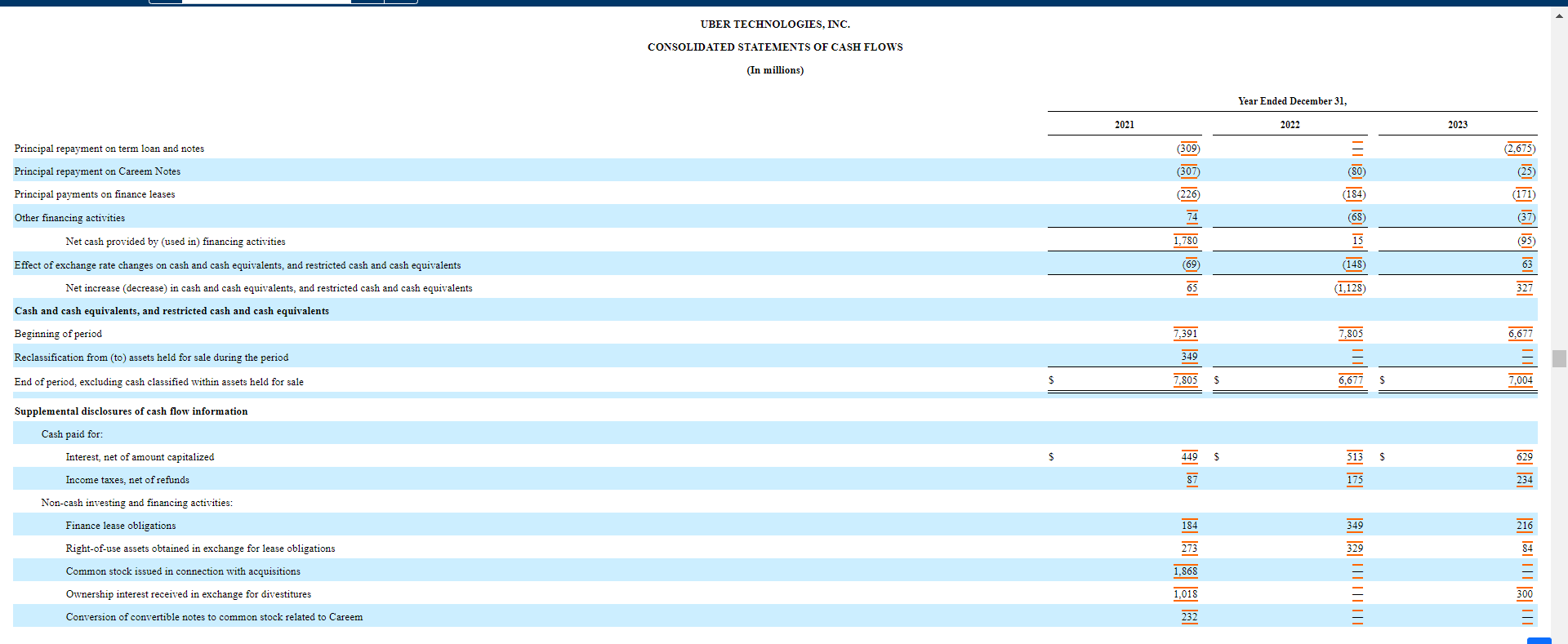
Task: Select 2021 term loan repayment value (309)
Action: 1188,149
